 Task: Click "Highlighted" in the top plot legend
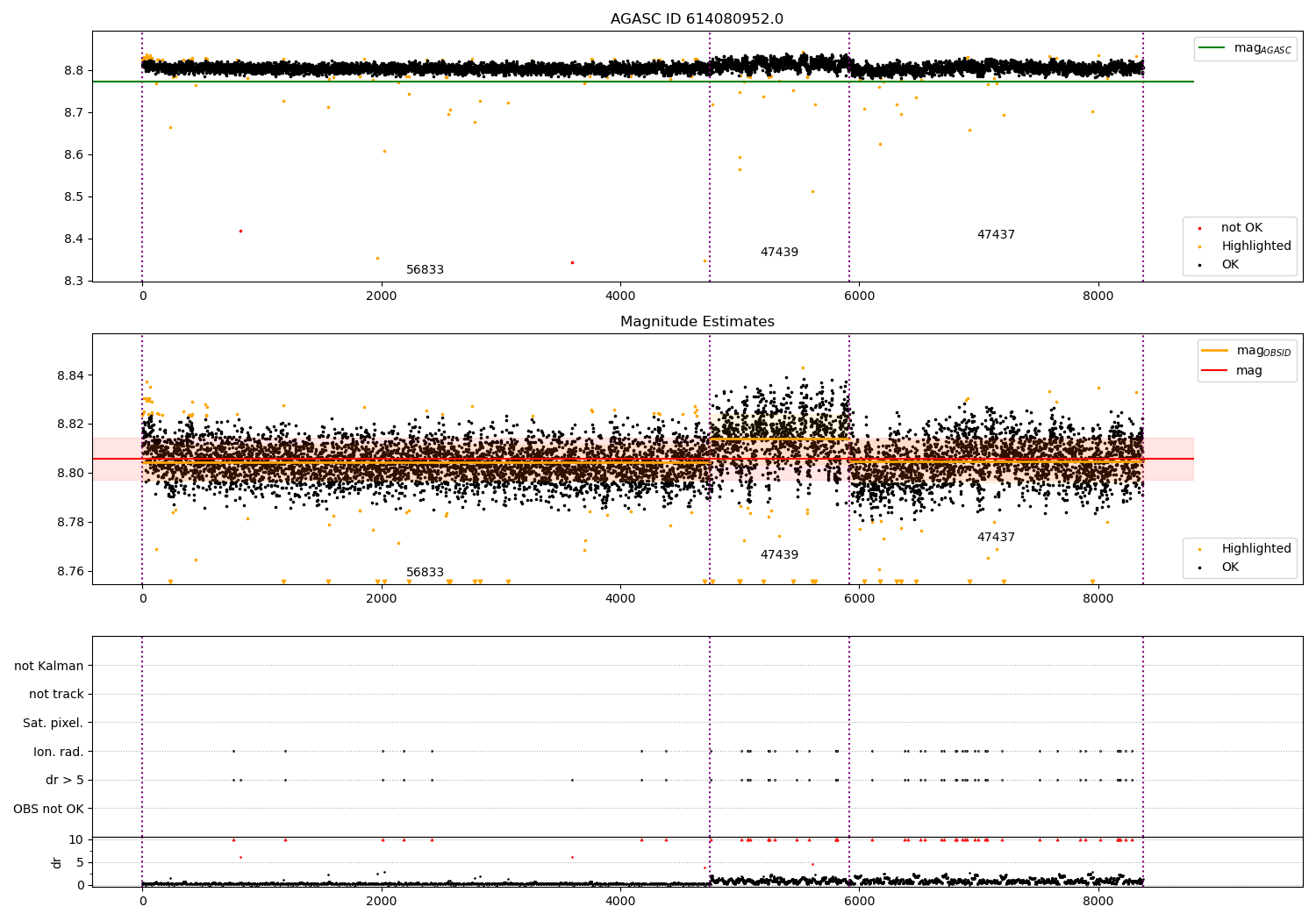[x=1255, y=246]
